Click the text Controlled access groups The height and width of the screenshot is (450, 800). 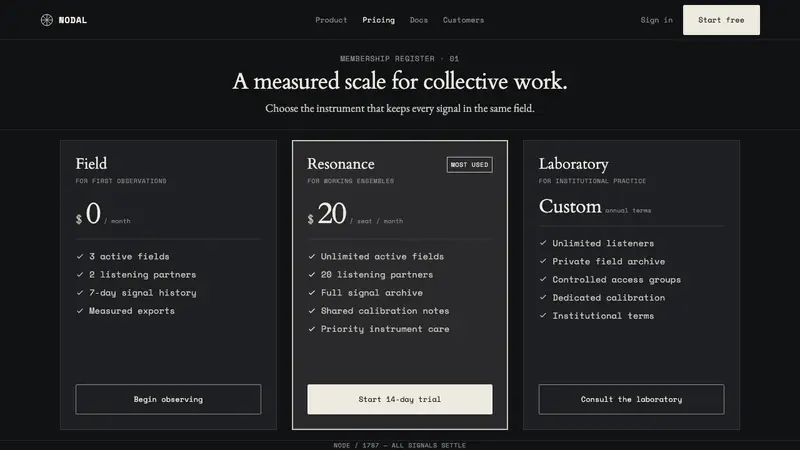click(x=616, y=280)
